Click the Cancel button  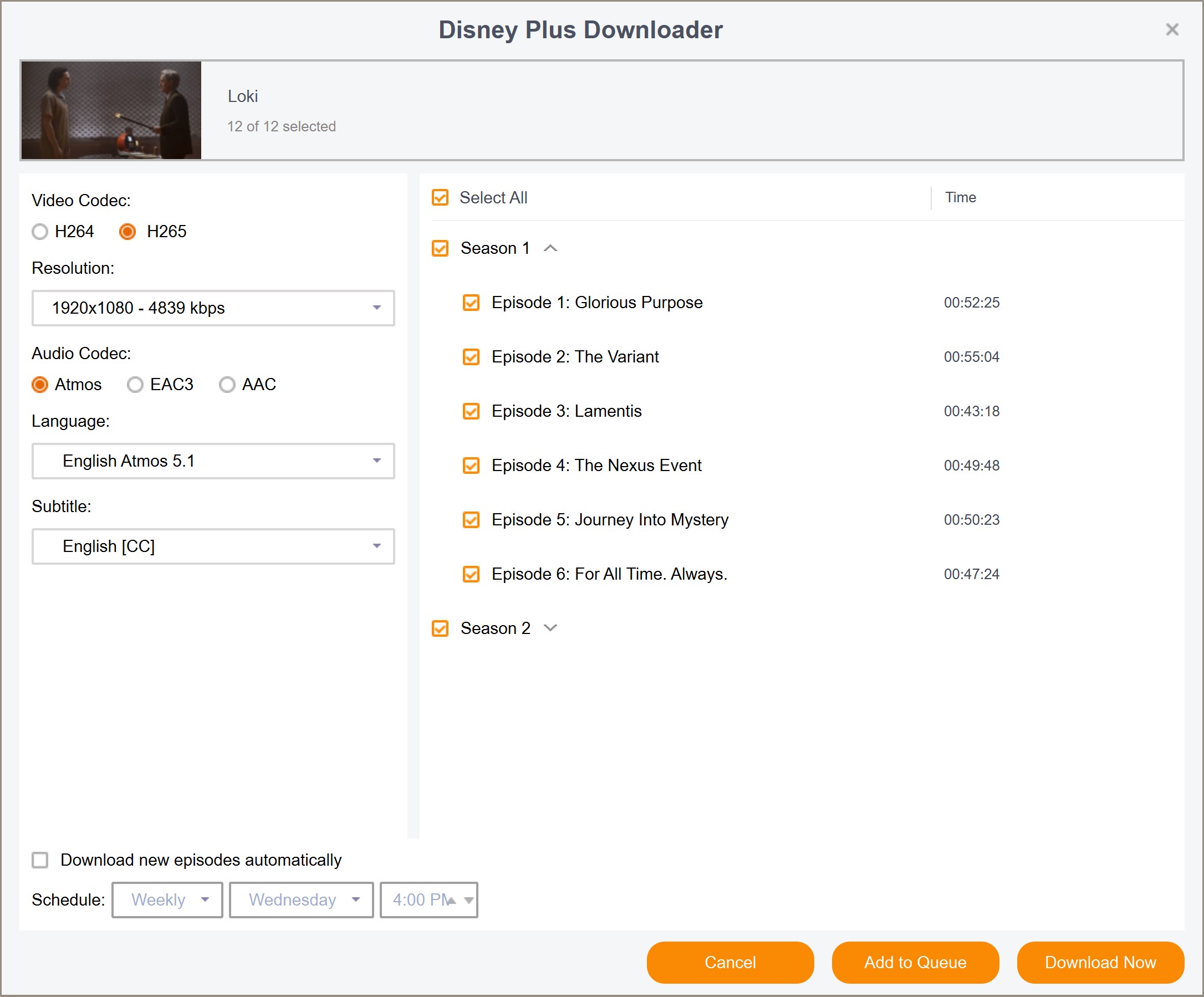click(x=730, y=963)
